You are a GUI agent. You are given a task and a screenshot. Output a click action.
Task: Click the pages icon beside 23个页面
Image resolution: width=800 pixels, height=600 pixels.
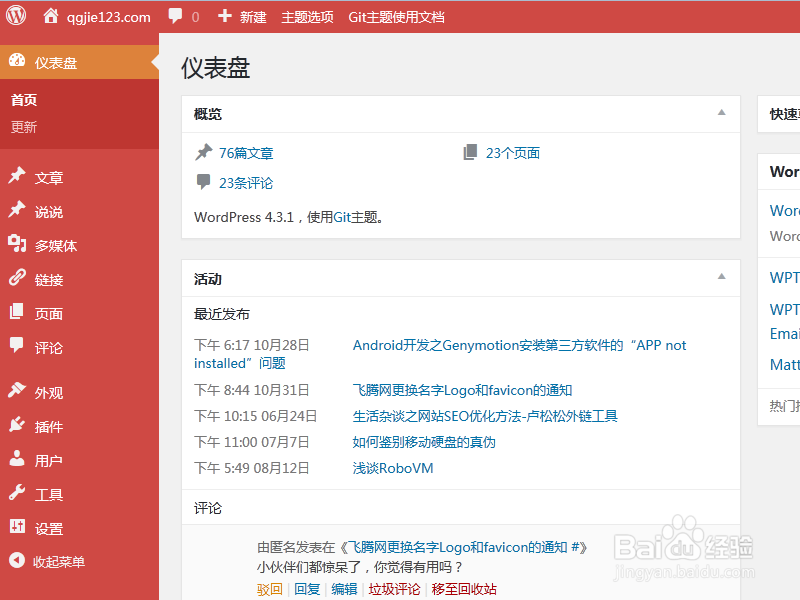(x=470, y=152)
